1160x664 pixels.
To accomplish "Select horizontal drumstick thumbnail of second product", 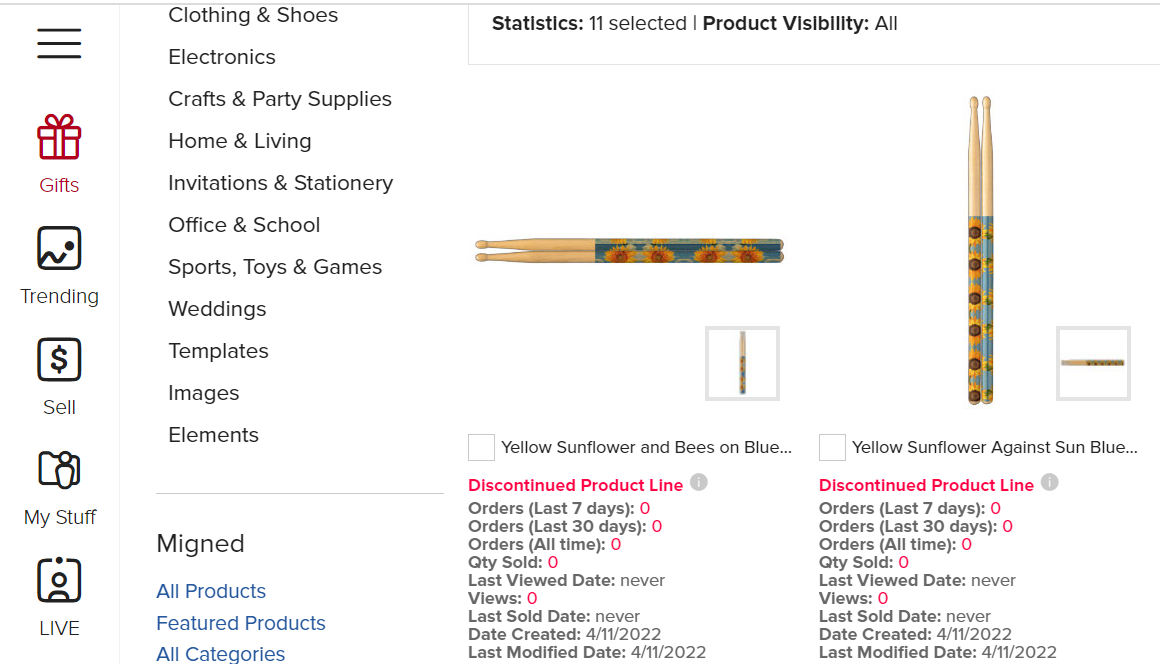I will [1093, 363].
